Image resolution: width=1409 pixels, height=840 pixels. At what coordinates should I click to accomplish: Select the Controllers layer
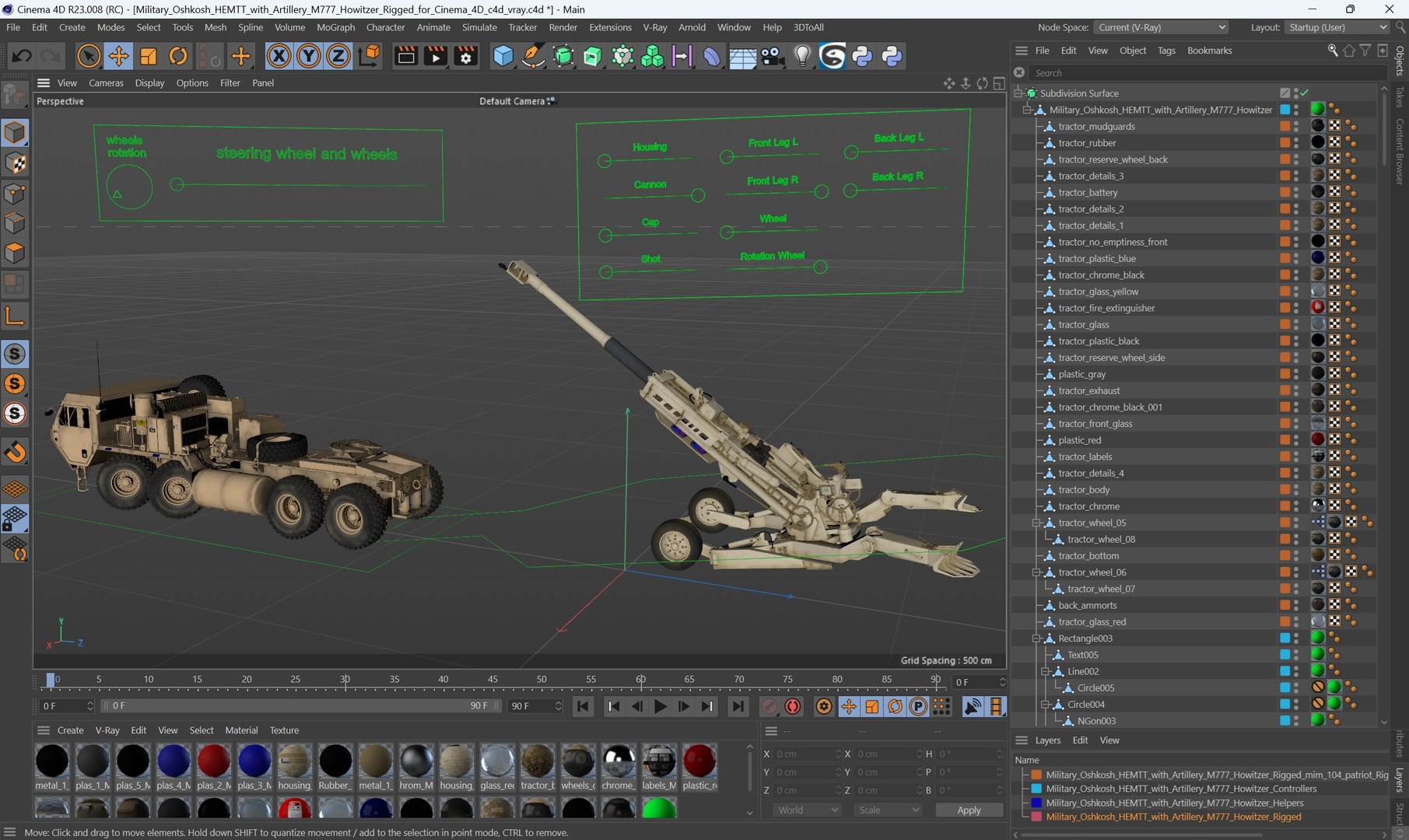[x=1181, y=789]
